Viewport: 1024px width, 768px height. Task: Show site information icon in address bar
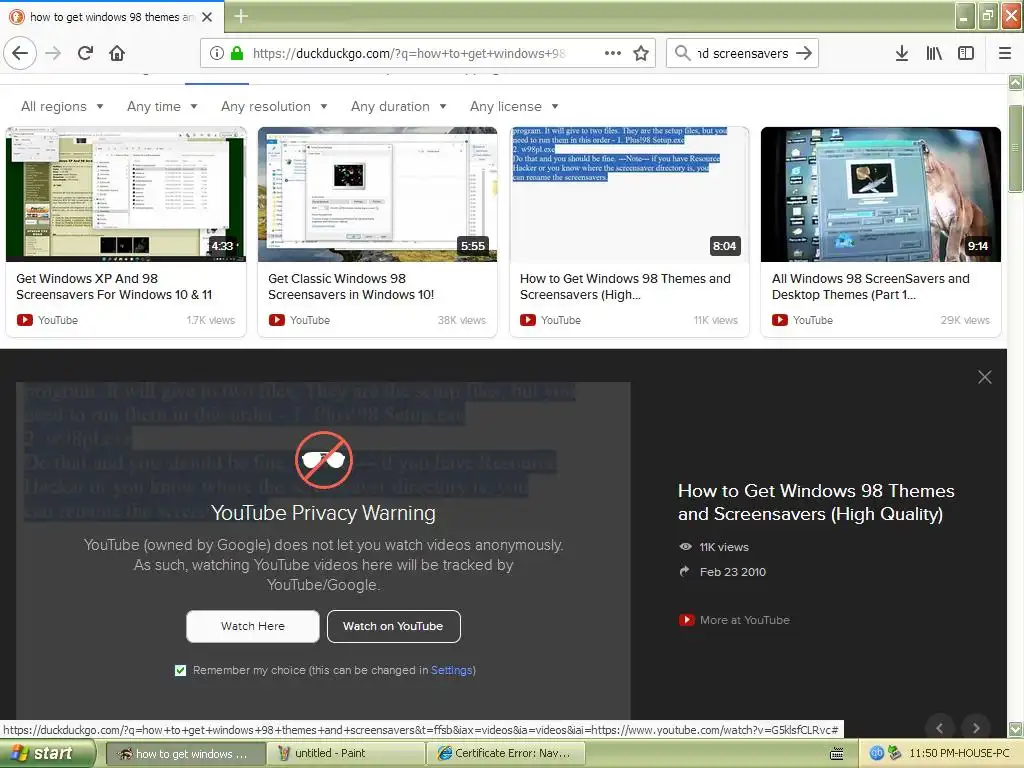[217, 53]
